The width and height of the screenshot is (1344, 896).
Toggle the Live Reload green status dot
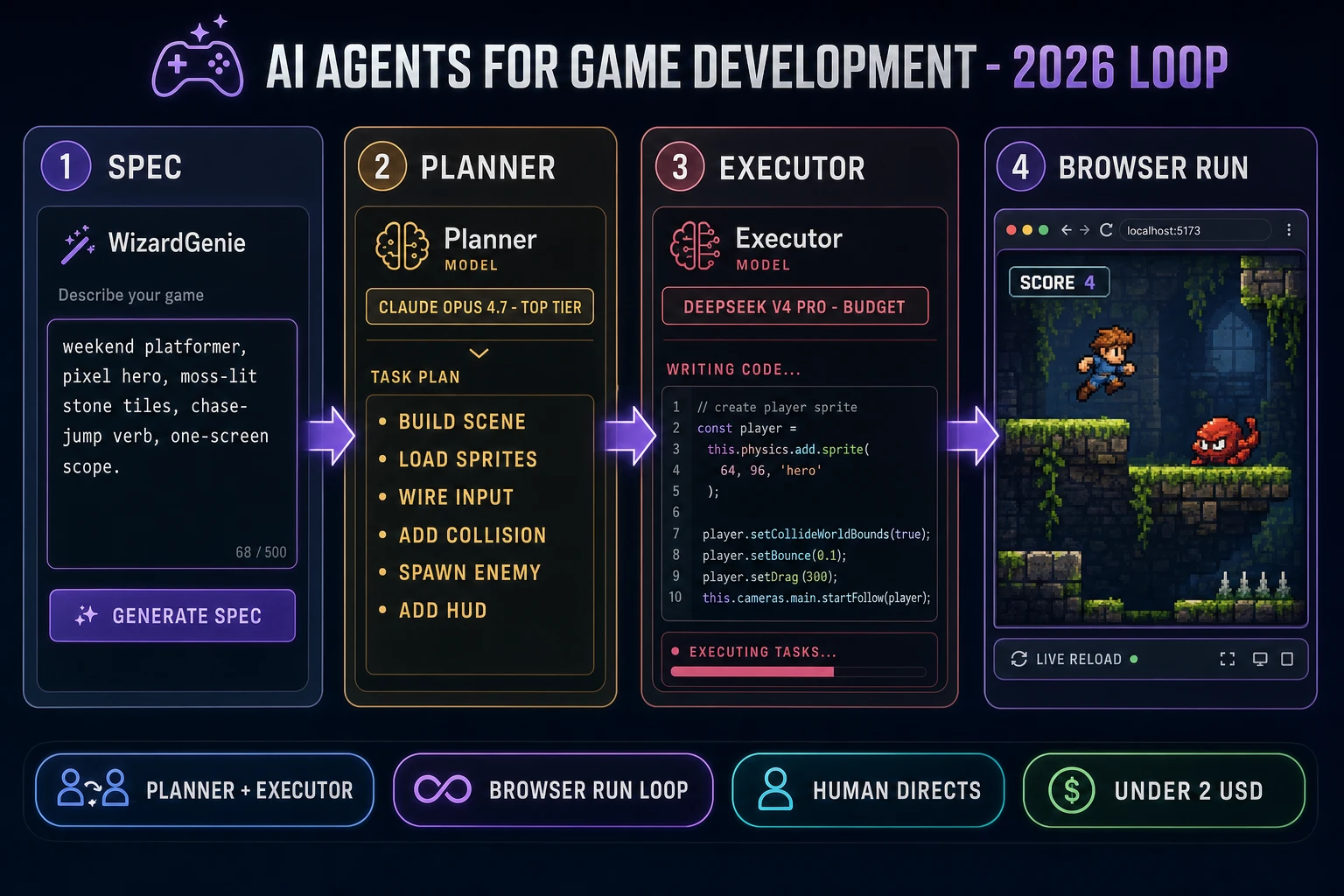coord(1134,659)
